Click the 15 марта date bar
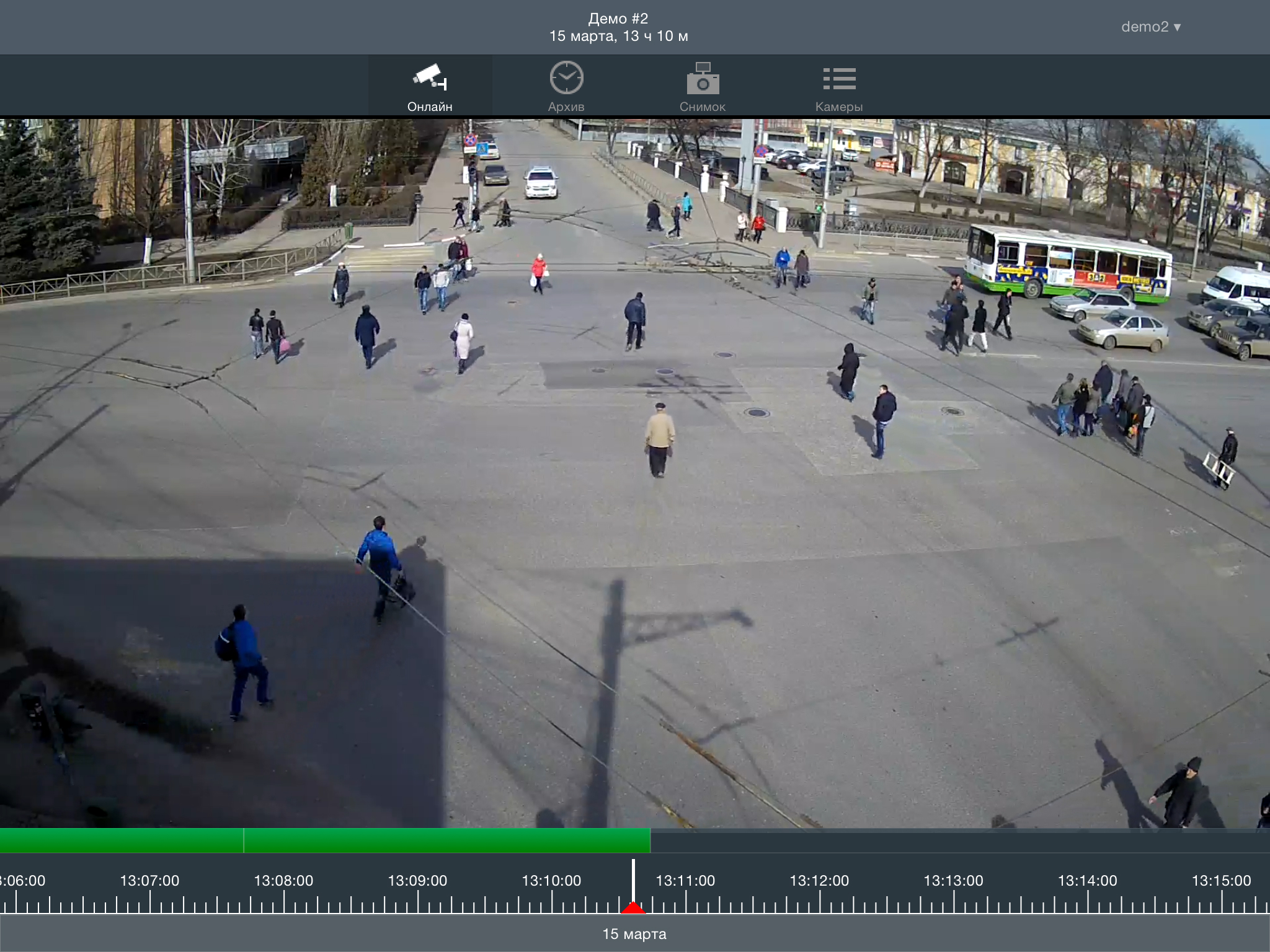The width and height of the screenshot is (1270, 952). 634,934
